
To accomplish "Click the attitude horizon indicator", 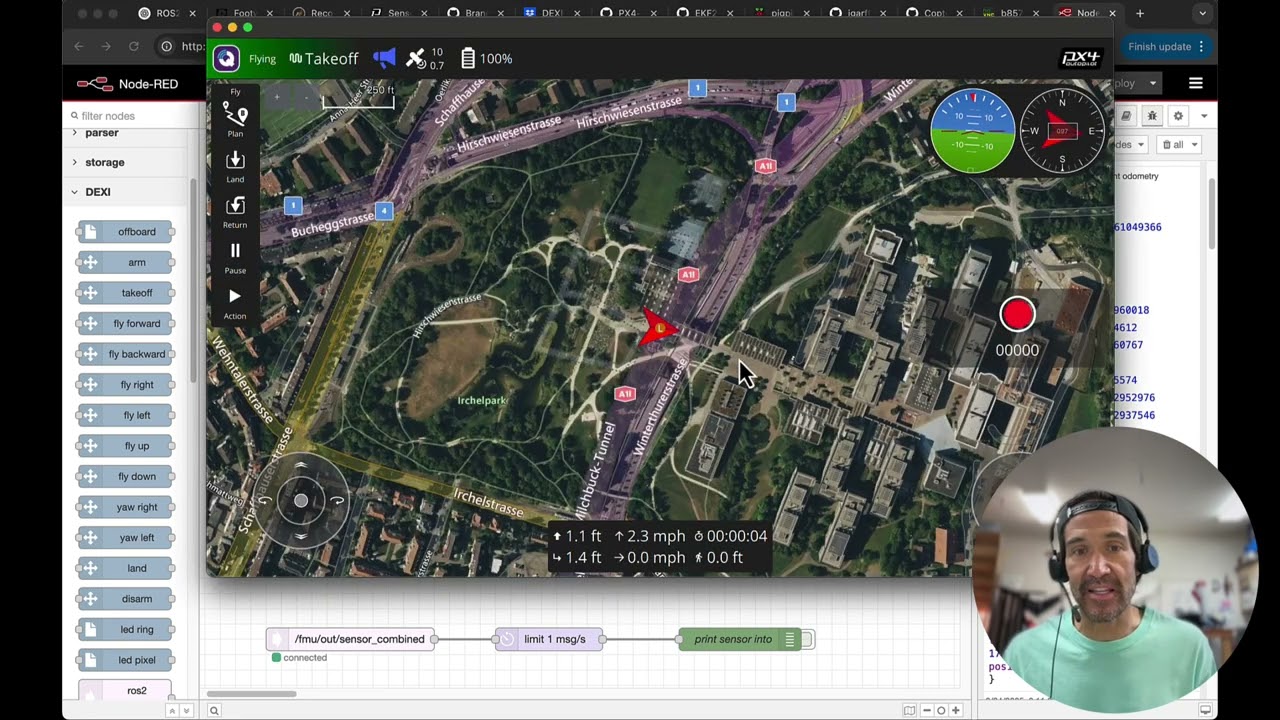I will (973, 131).
